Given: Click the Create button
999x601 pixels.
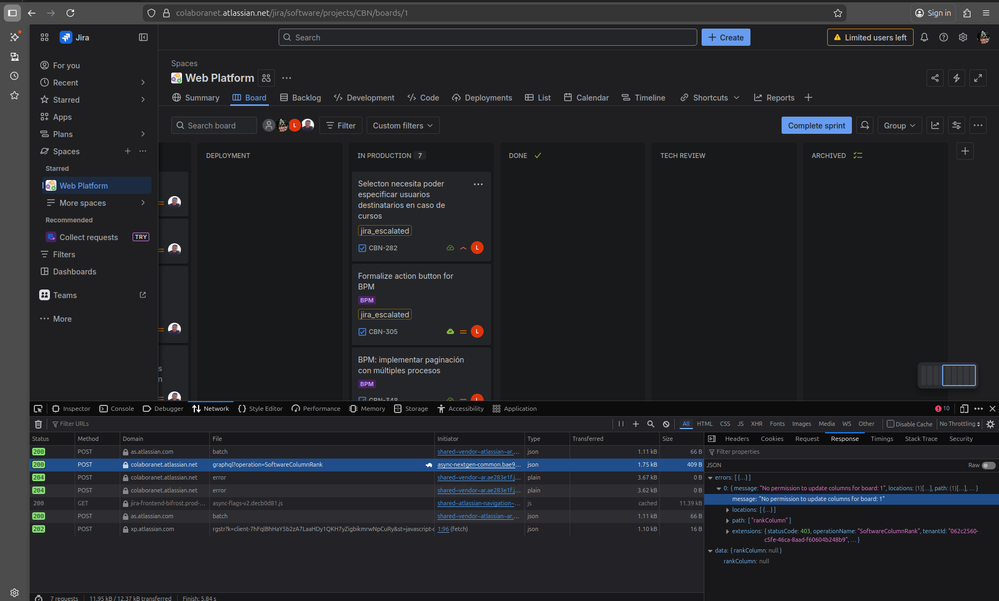Looking at the screenshot, I should coord(725,36).
